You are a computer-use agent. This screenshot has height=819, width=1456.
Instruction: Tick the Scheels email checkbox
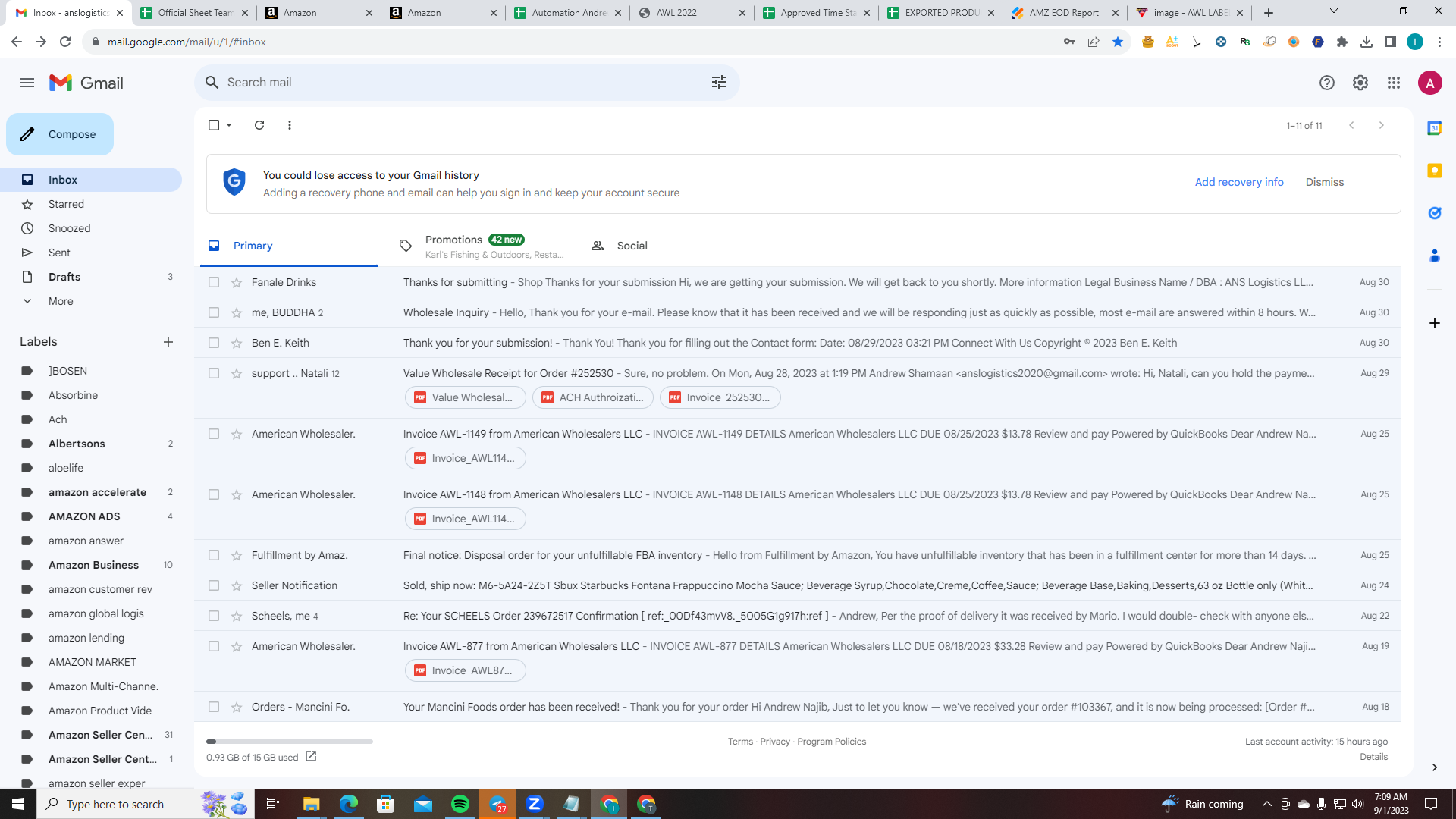click(x=214, y=616)
